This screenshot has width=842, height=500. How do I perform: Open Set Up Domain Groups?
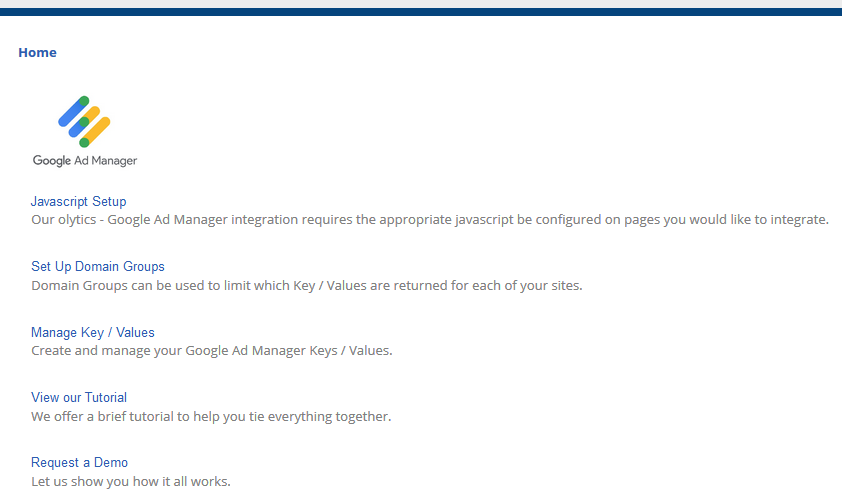[x=97, y=267]
